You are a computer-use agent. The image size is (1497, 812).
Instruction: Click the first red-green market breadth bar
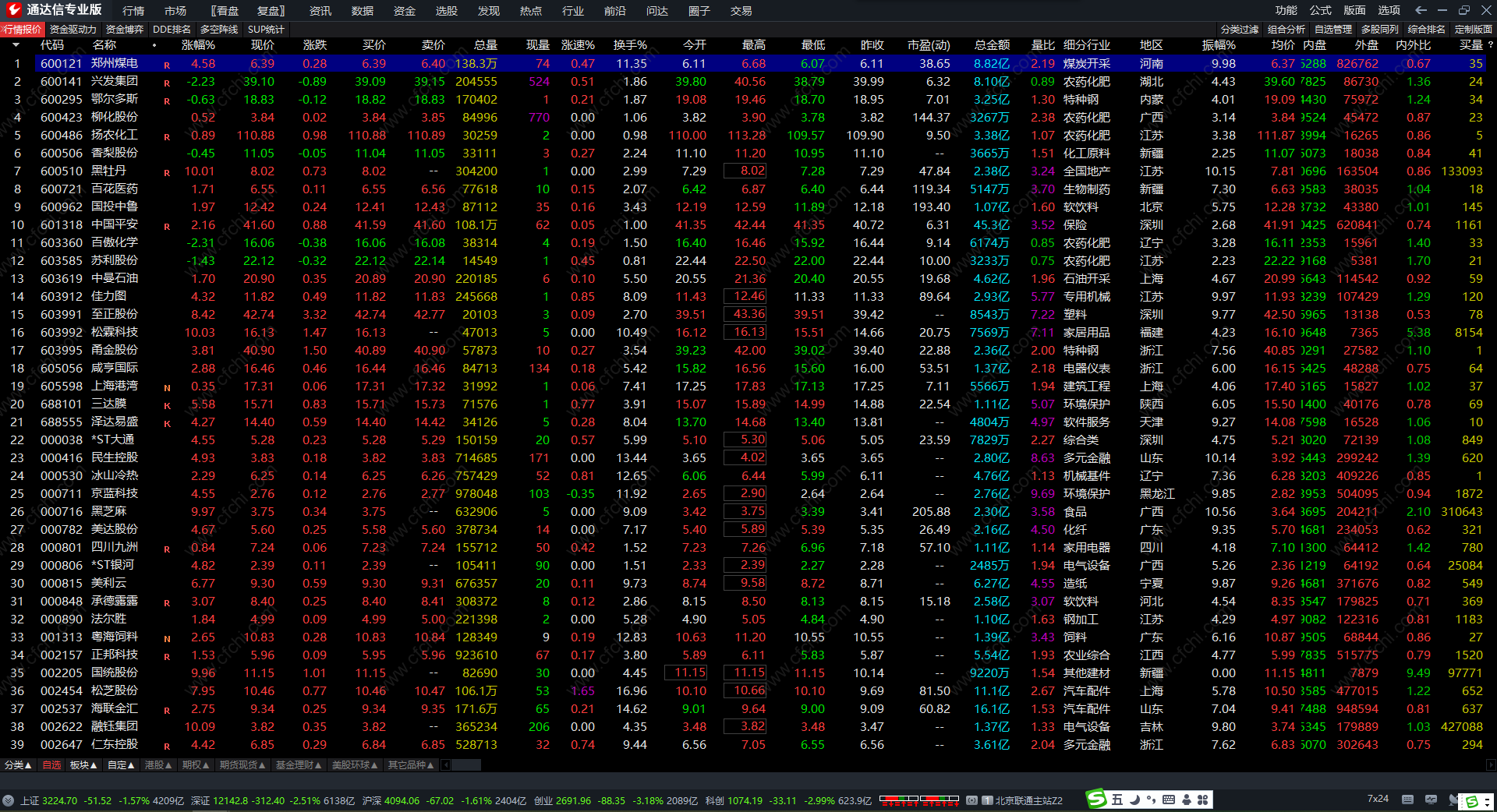coord(898,800)
